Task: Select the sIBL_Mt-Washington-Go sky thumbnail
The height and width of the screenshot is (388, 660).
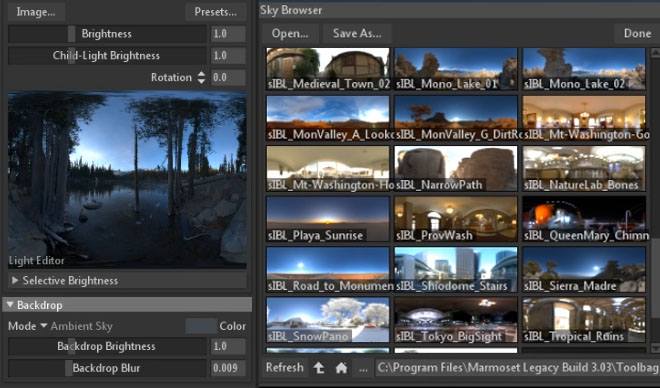Action: point(584,118)
